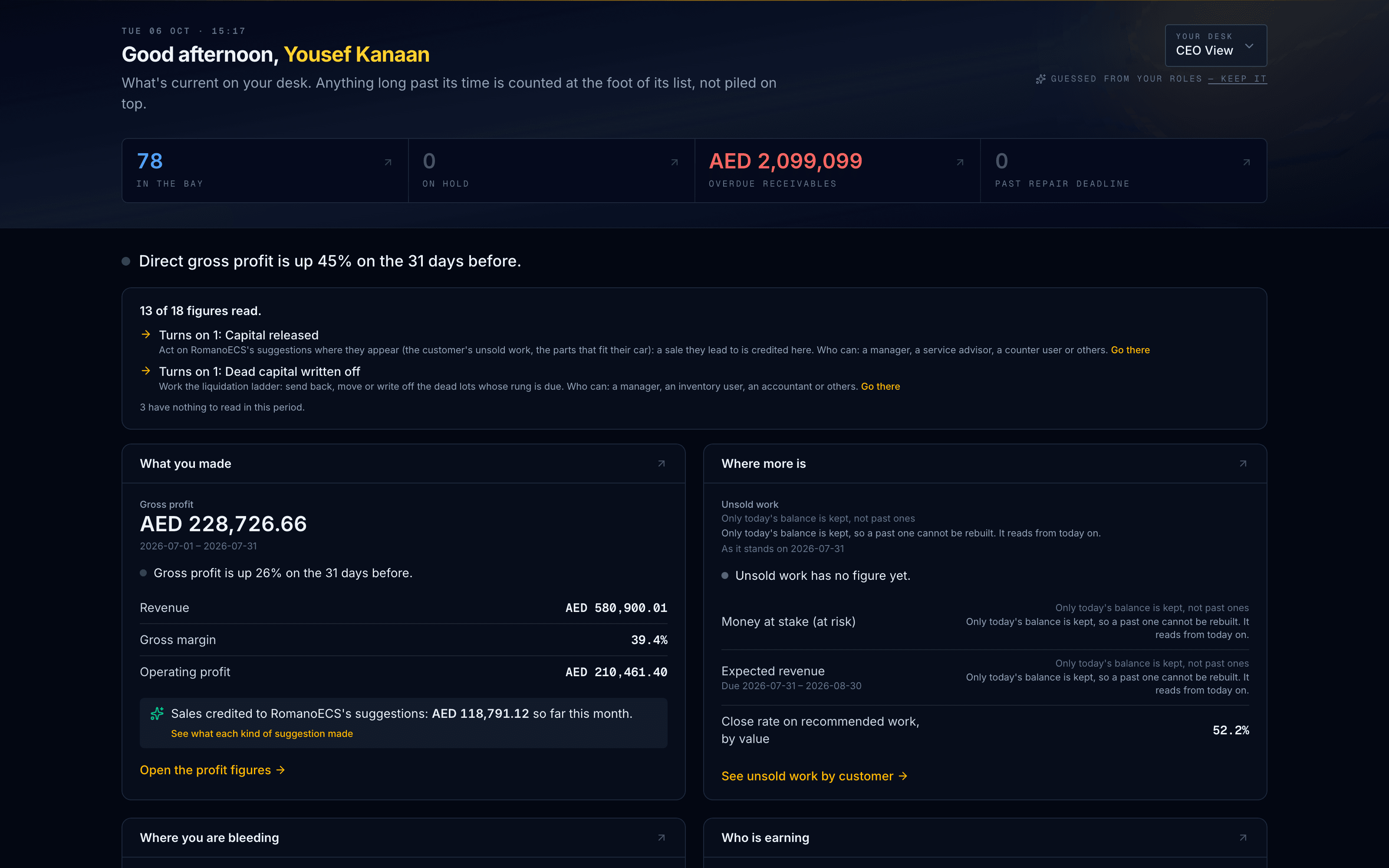Click the arrow icon before Dead capital written off
Image resolution: width=1389 pixels, height=868 pixels.
click(x=146, y=371)
